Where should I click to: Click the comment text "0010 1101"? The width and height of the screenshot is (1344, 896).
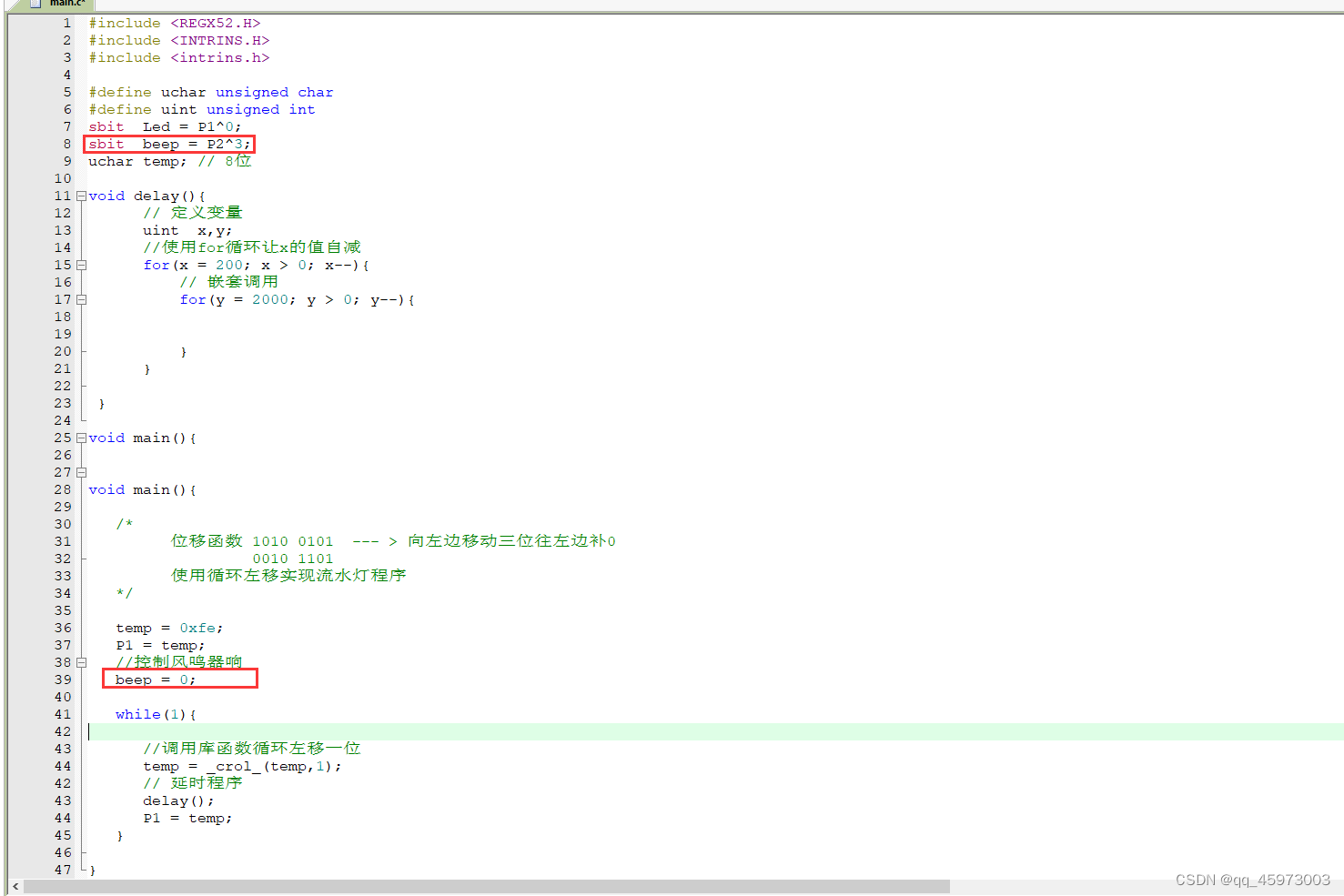[293, 559]
